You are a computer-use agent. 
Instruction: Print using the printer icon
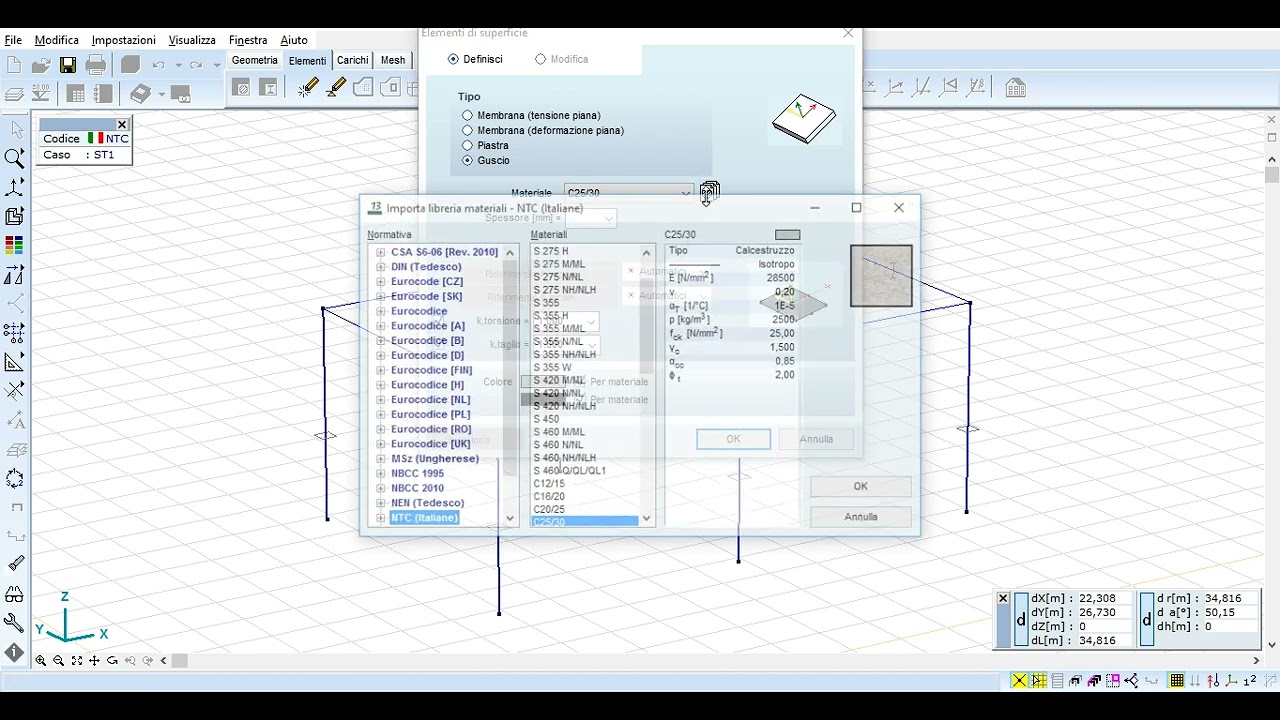point(96,66)
